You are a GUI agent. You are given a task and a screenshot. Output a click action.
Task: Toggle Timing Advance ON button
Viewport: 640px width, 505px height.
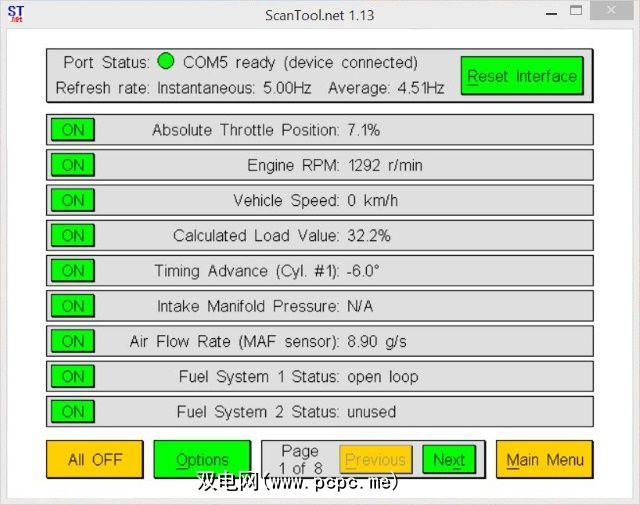(73, 271)
